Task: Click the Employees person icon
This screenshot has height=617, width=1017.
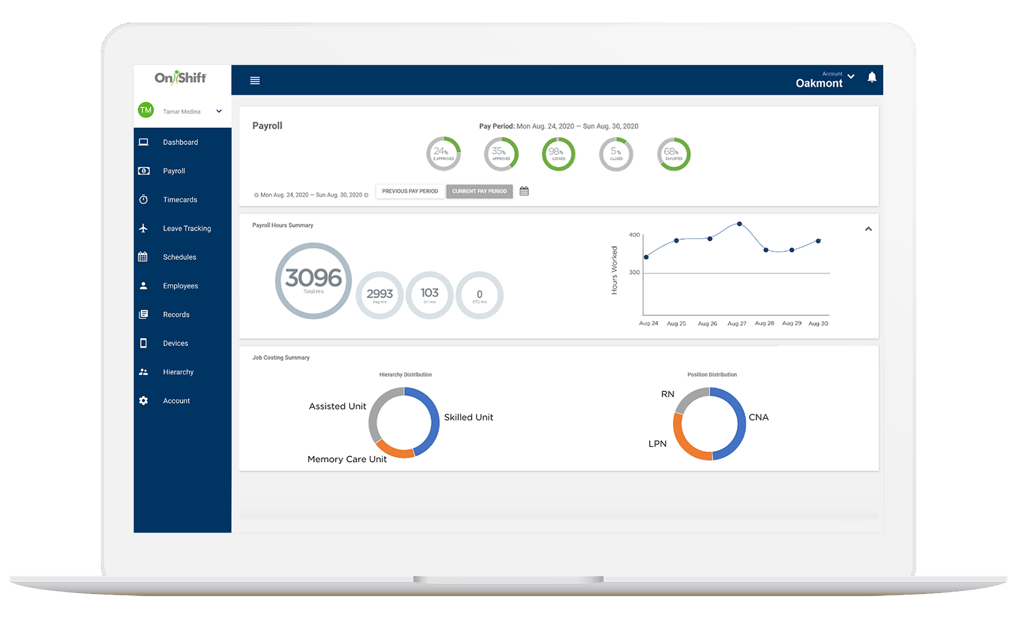Action: 144,285
